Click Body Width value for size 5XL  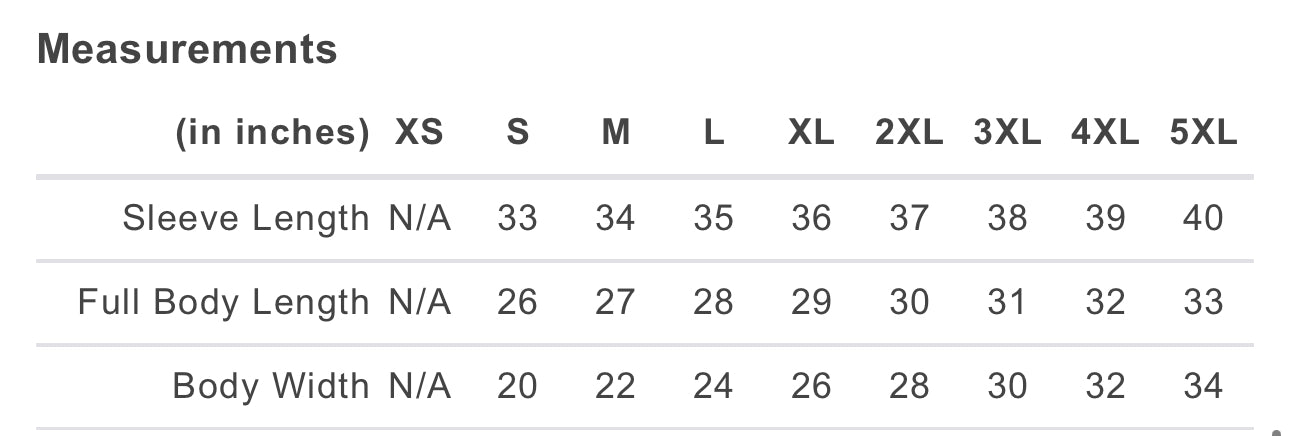(x=1203, y=385)
